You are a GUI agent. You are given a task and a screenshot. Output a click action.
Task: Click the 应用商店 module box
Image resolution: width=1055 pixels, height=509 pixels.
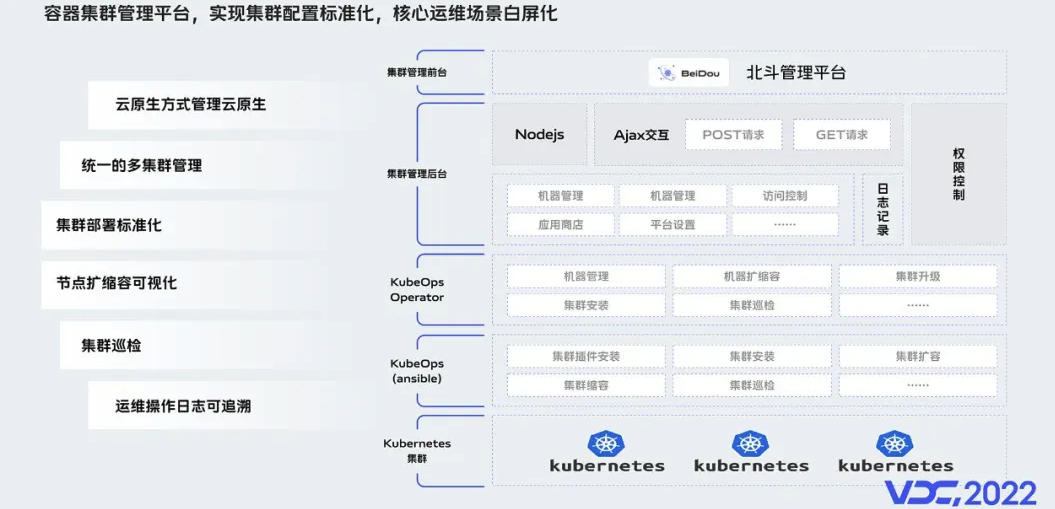[560, 225]
